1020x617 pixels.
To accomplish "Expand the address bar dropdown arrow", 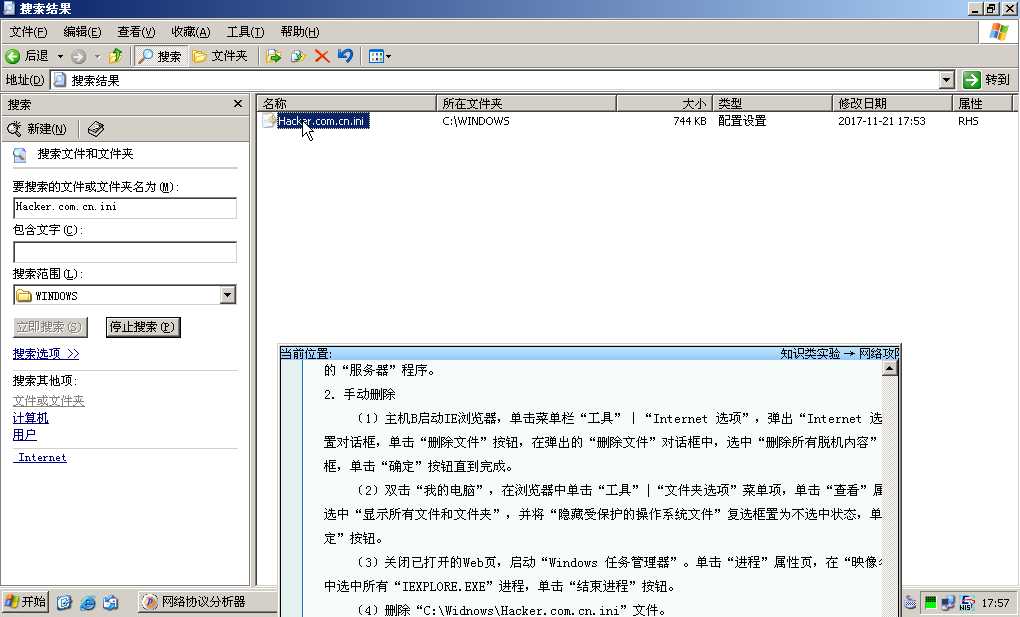I will pos(946,80).
